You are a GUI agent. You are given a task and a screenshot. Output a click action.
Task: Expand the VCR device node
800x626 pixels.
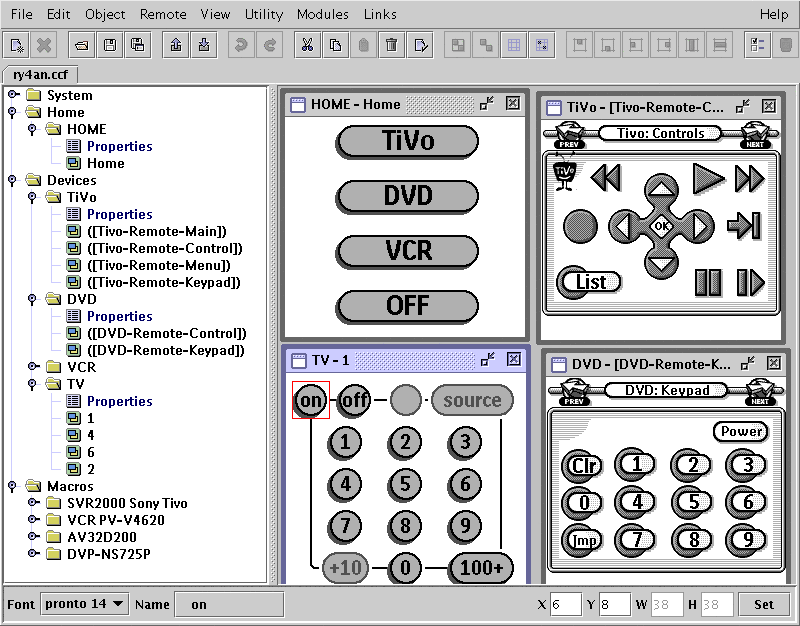tap(33, 366)
